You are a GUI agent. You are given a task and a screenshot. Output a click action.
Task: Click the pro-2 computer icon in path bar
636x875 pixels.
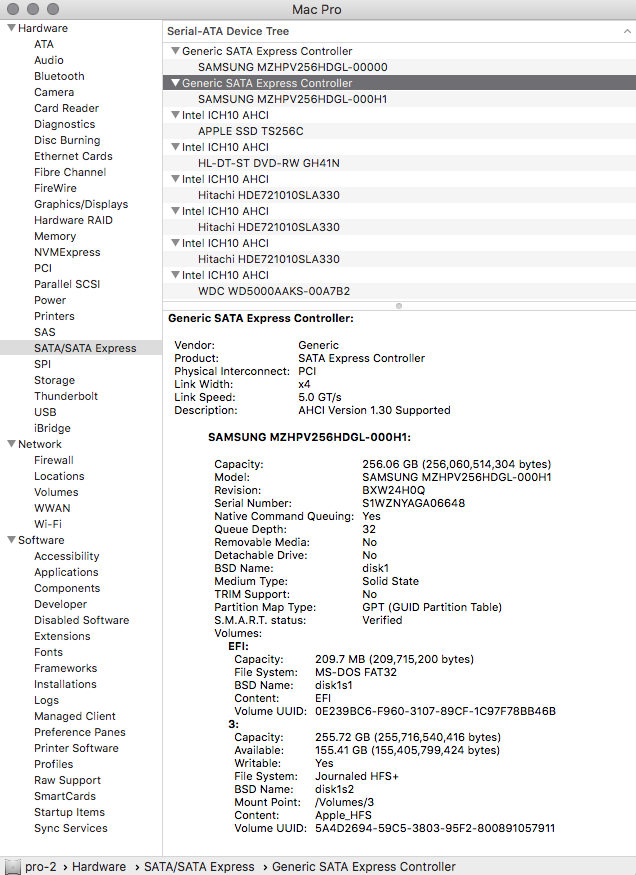pos(13,867)
